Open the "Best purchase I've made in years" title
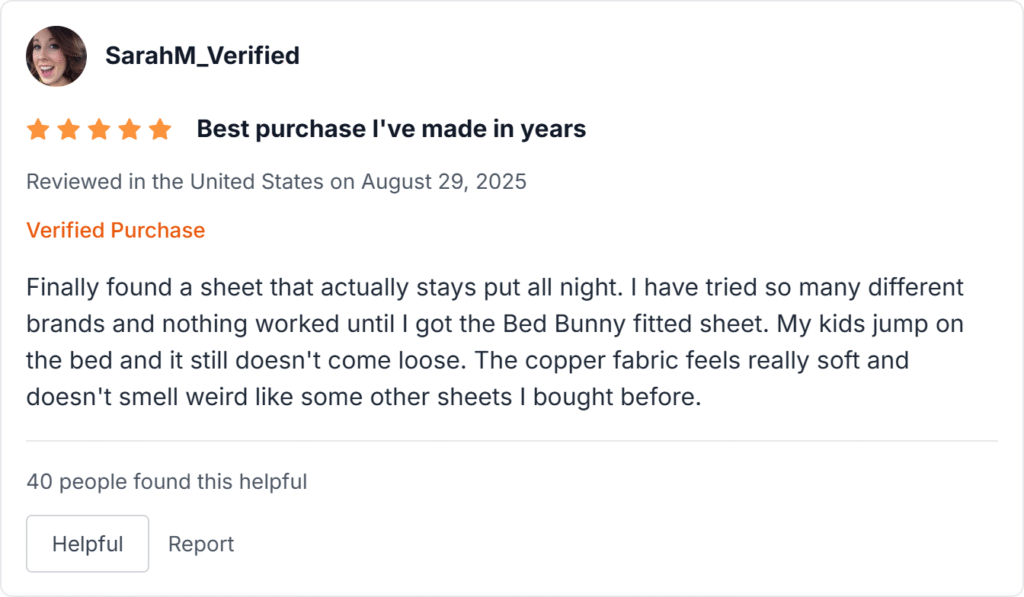 point(391,129)
